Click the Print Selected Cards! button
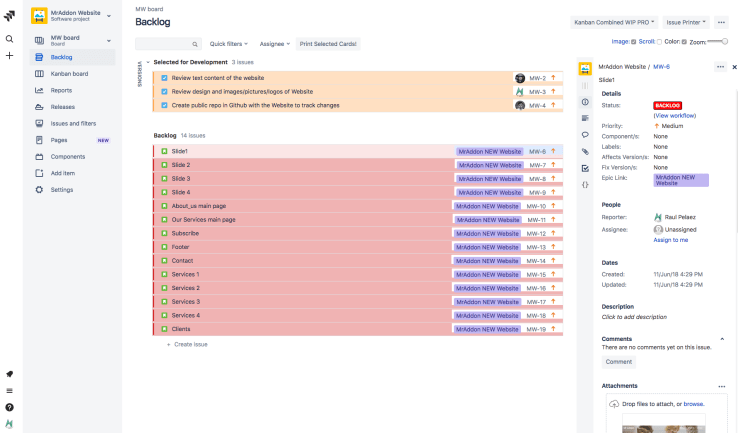738x433 pixels. pyautogui.click(x=328, y=44)
